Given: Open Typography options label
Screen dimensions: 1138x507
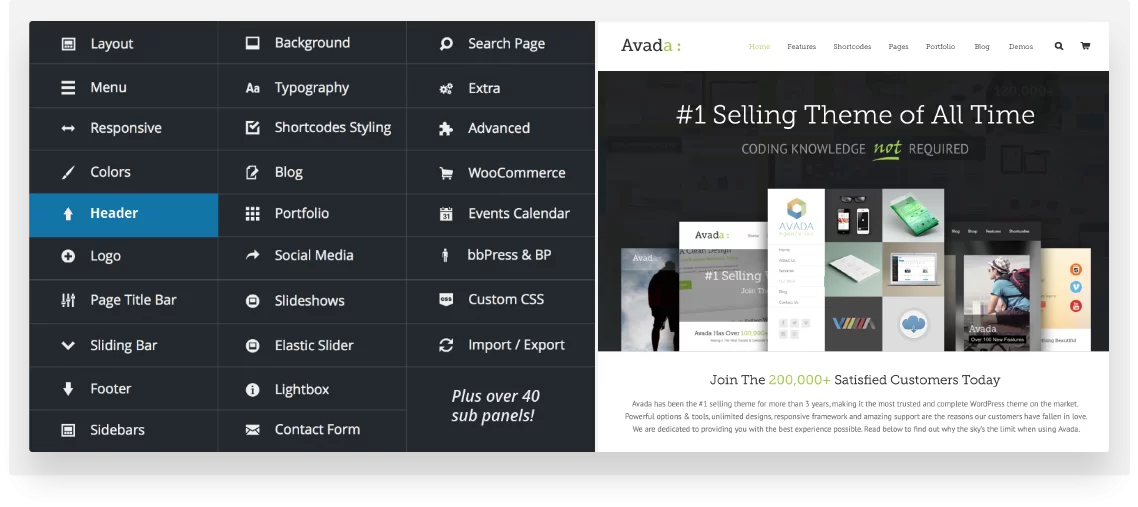Looking at the screenshot, I should [x=312, y=88].
